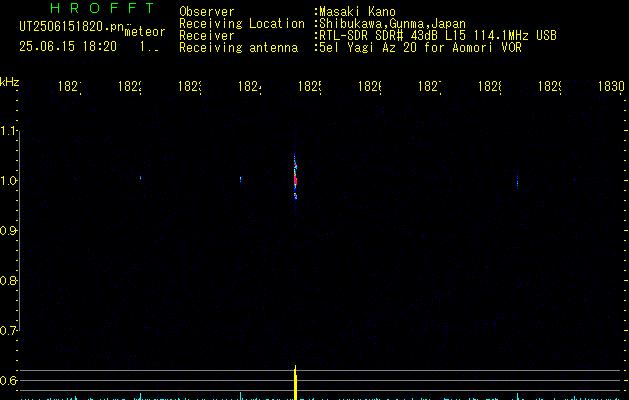Click the 1830 time axis label

click(611, 86)
